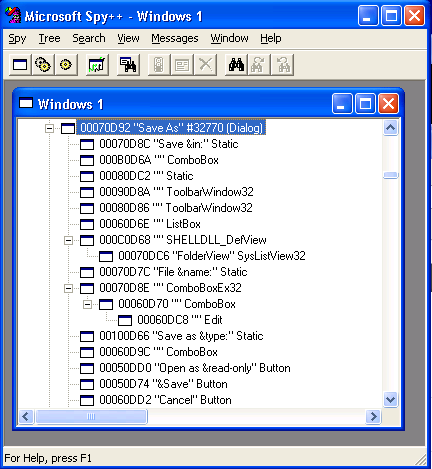The width and height of the screenshot is (432, 469).
Task: Click window icon beside "Save As" dialog node
Action: tap(68, 128)
